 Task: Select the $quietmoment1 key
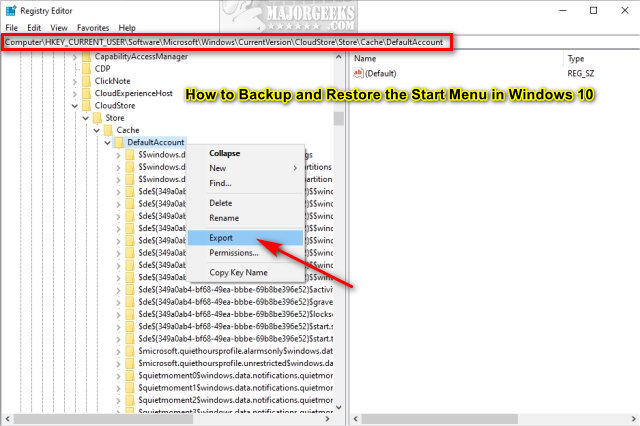click(x=235, y=388)
